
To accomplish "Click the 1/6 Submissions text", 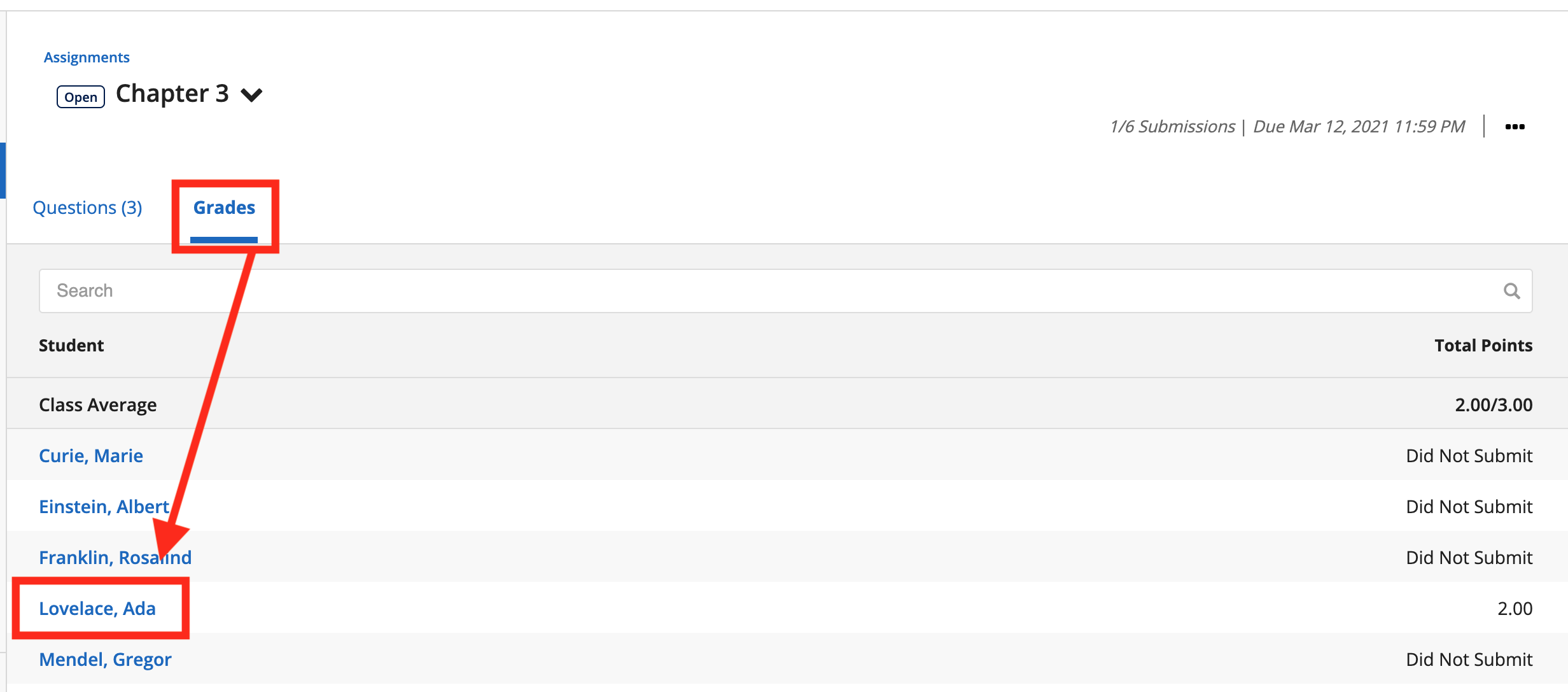I will click(x=1172, y=127).
